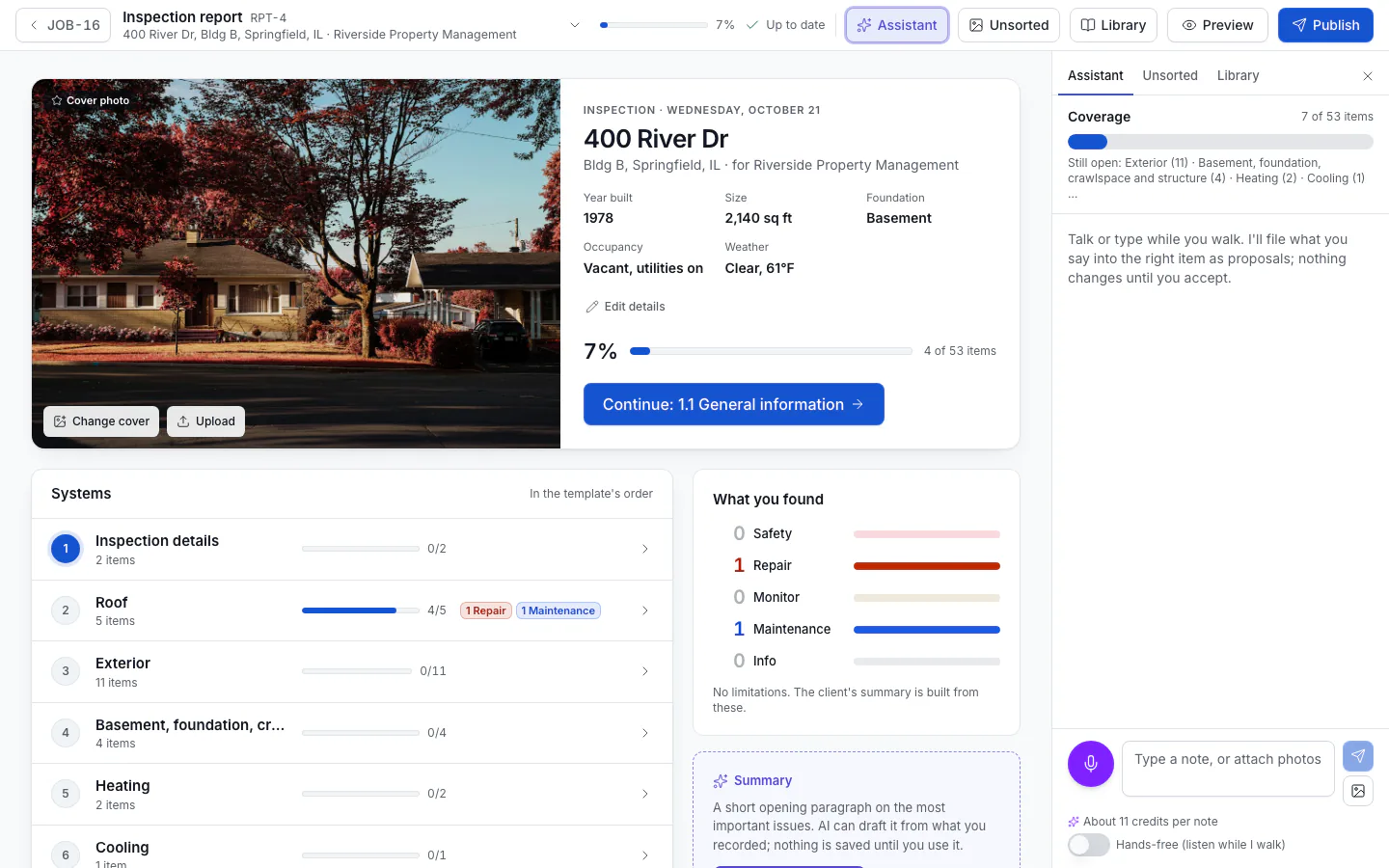This screenshot has height=868, width=1389.
Task: Close the Assistant side panel
Action: [x=1367, y=76]
